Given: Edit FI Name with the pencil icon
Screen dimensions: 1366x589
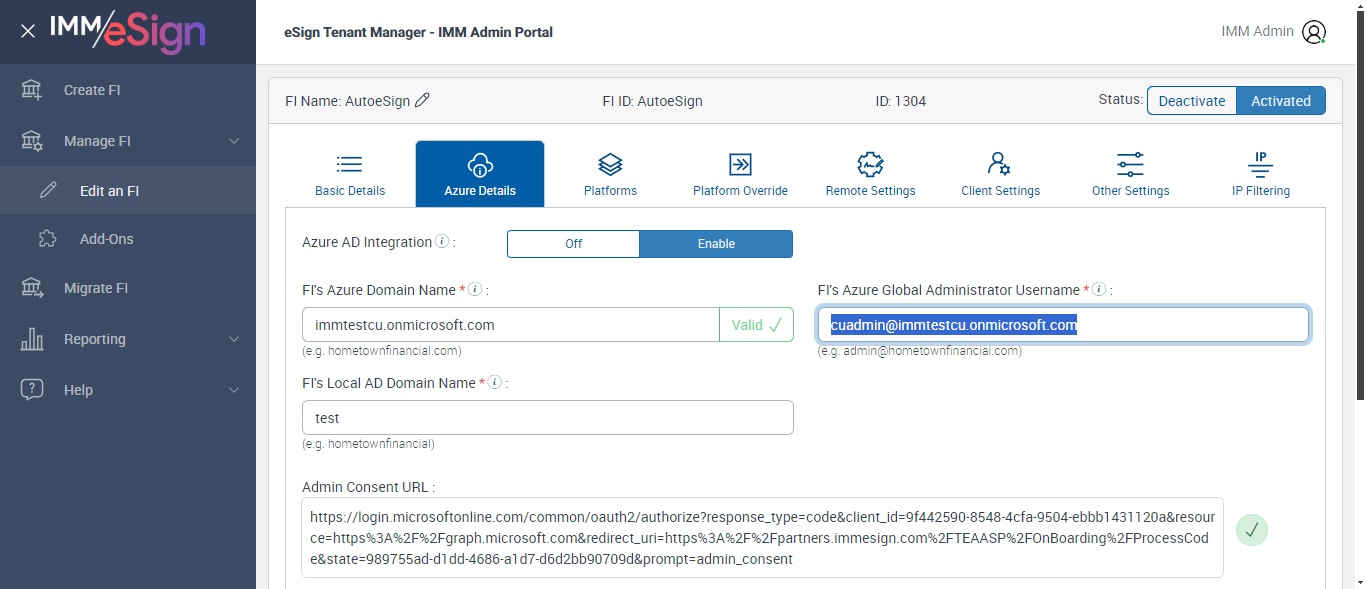Looking at the screenshot, I should click(422, 100).
